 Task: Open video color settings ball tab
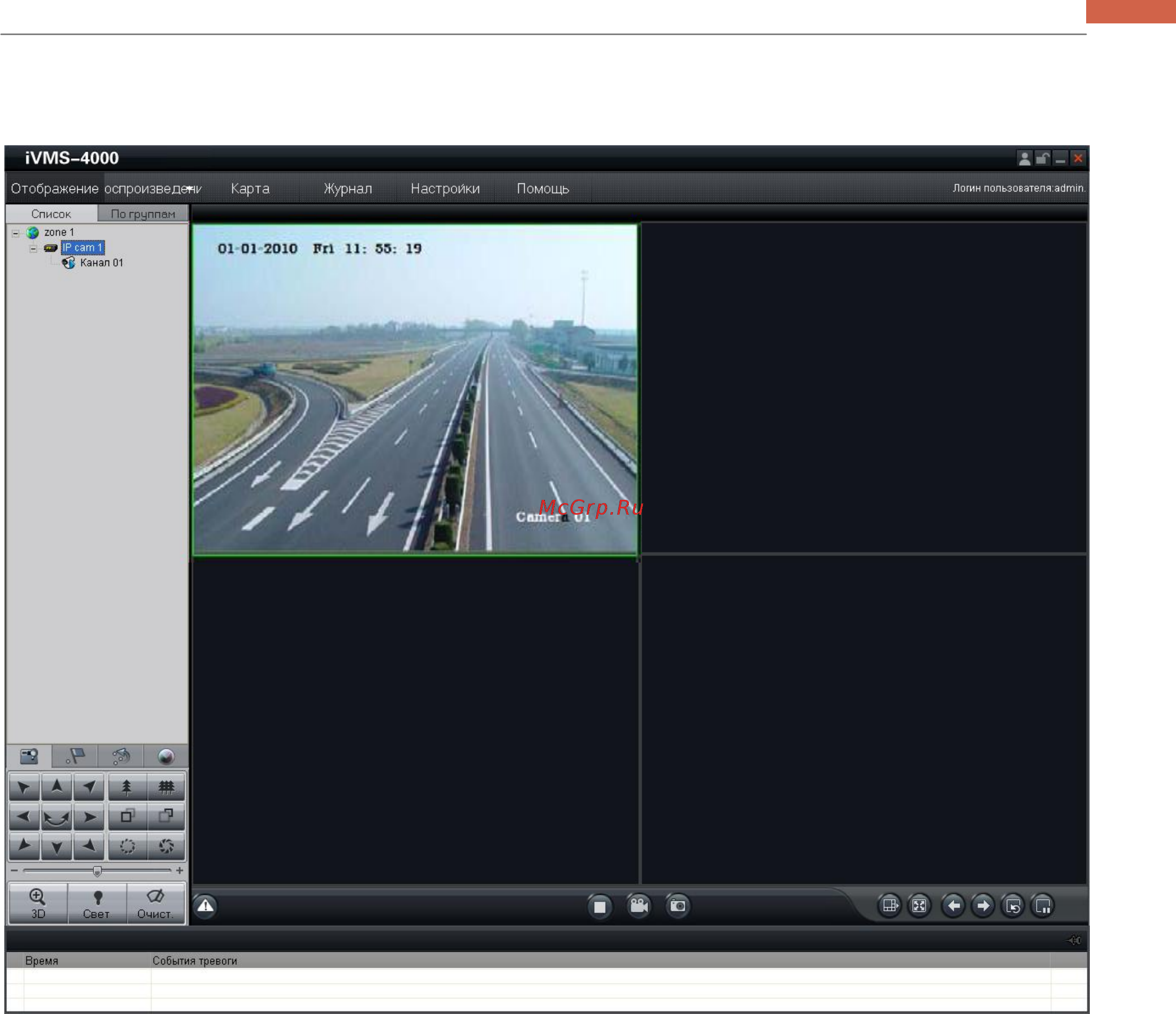pyautogui.click(x=166, y=756)
